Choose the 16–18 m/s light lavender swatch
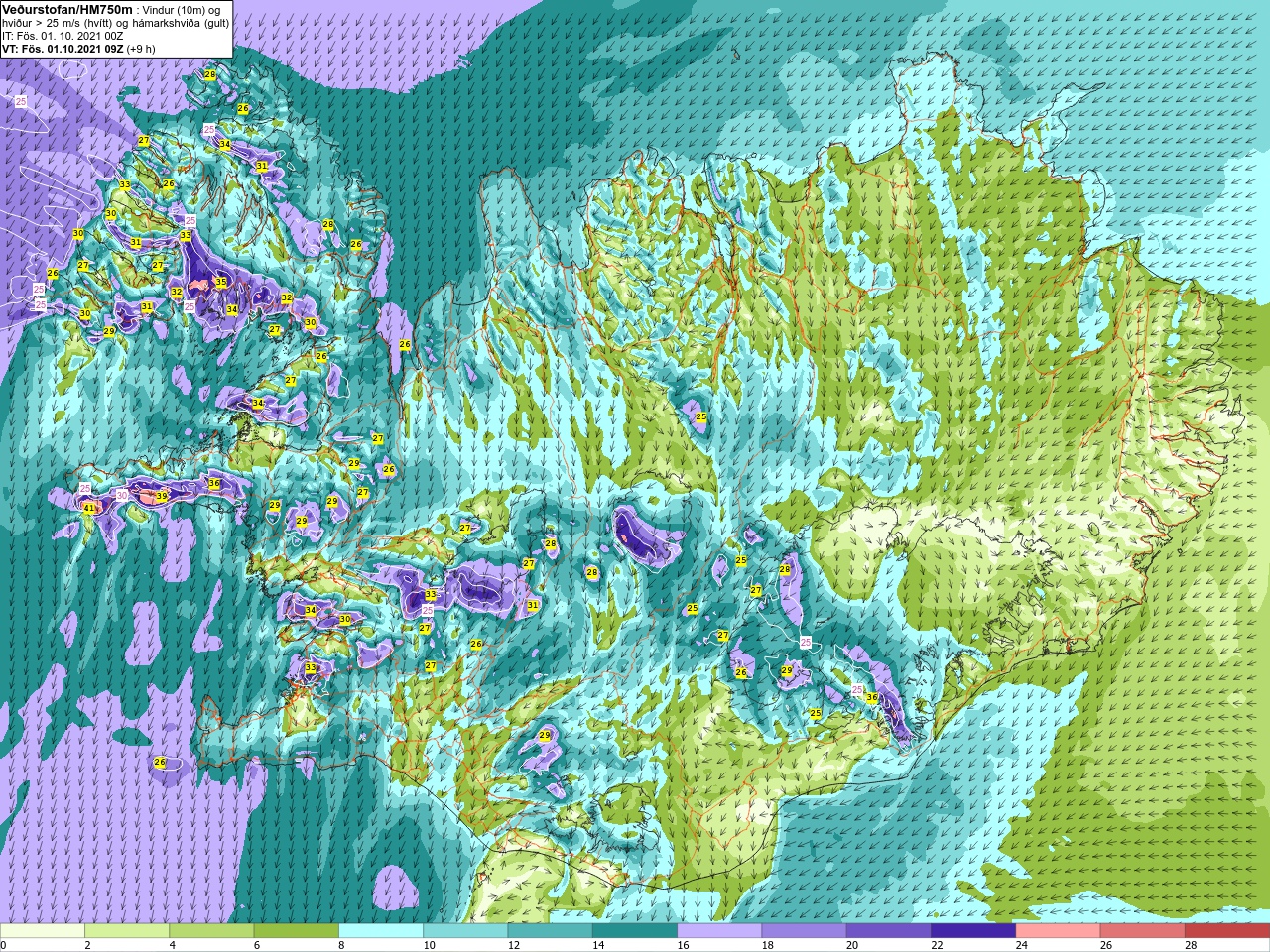 click(x=719, y=931)
